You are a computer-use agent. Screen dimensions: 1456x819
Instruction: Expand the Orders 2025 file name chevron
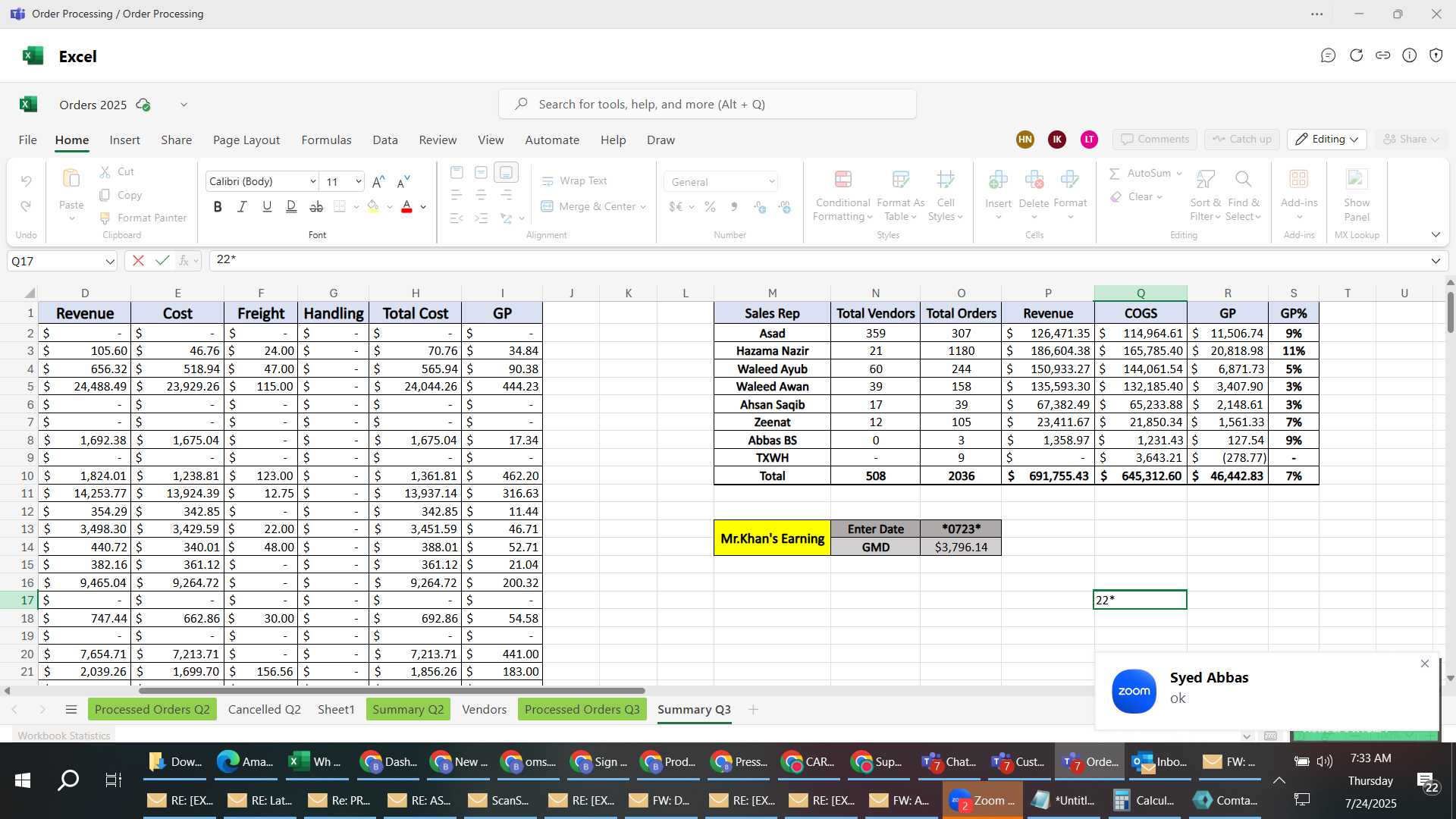click(x=184, y=105)
